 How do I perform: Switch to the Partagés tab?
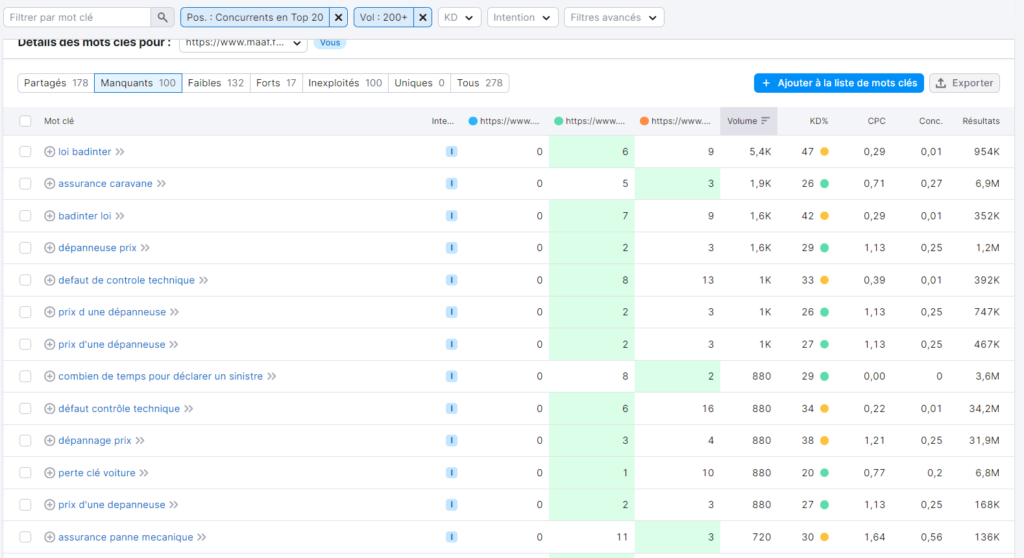56,83
